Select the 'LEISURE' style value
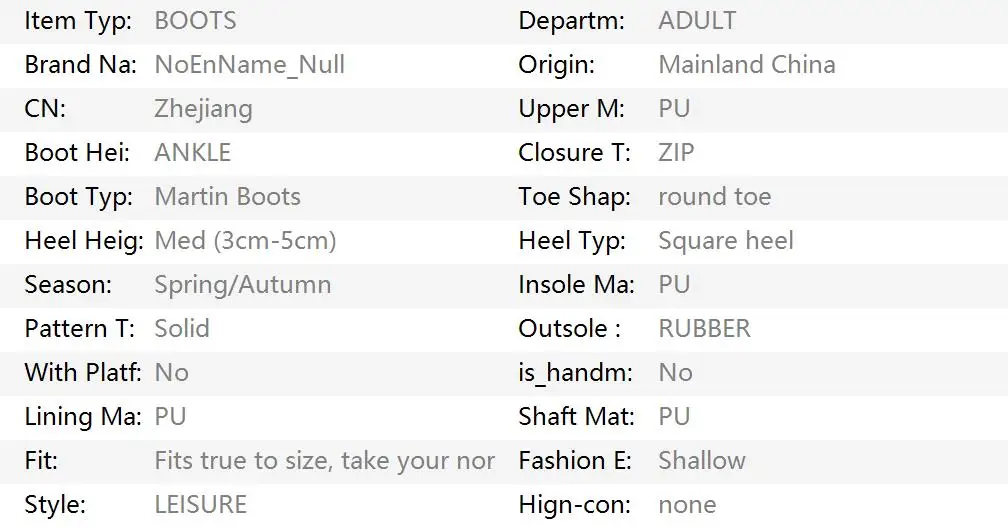 tap(200, 505)
